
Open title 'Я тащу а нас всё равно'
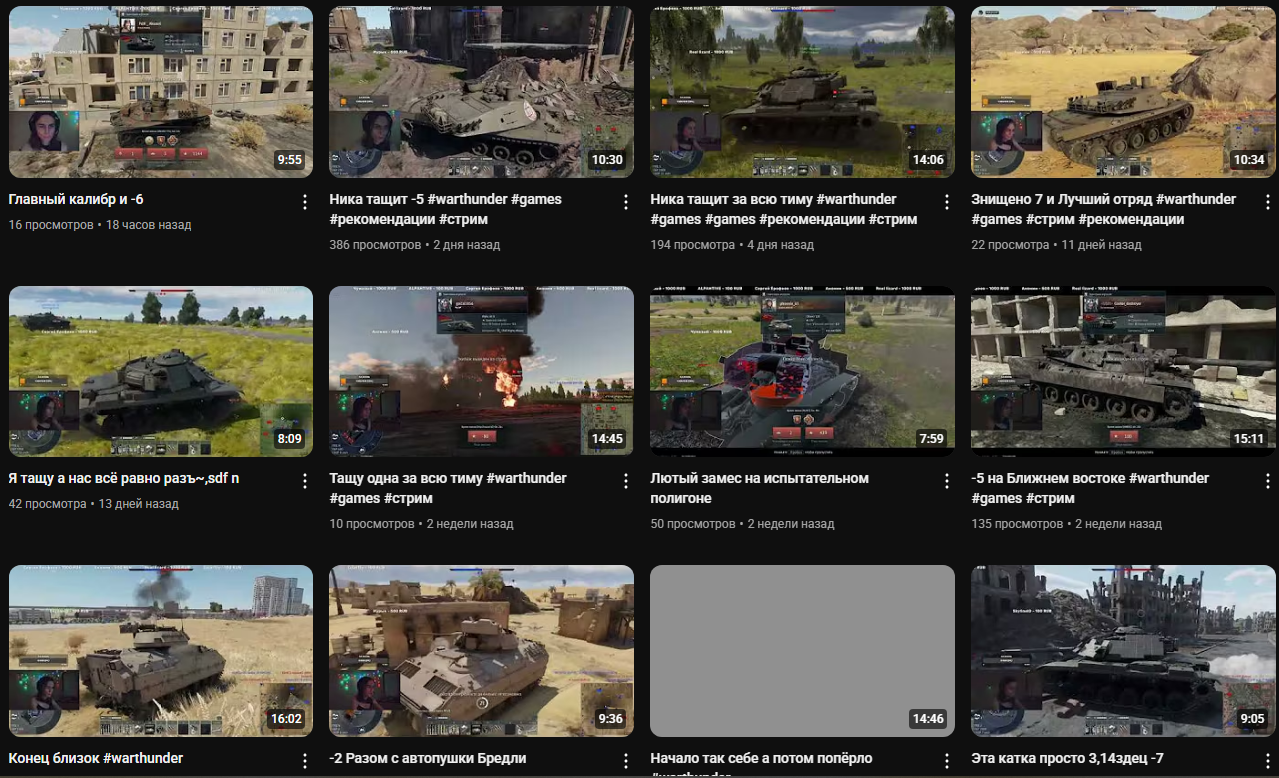coord(124,478)
